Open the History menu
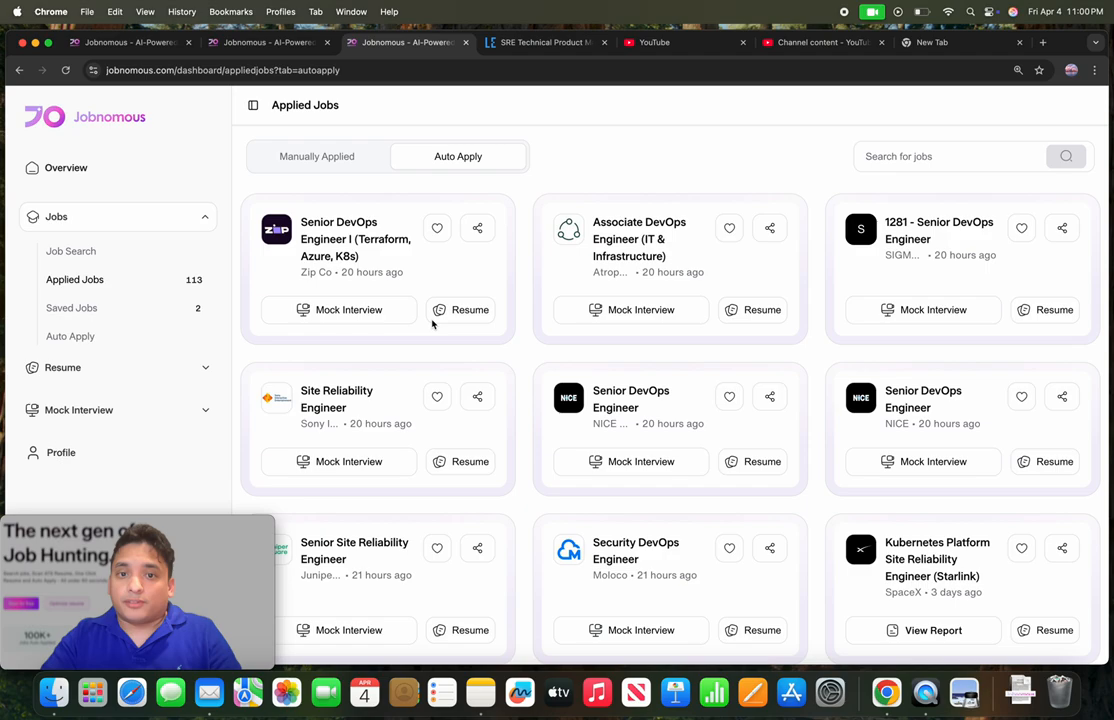The width and height of the screenshot is (1114, 720). (x=182, y=12)
